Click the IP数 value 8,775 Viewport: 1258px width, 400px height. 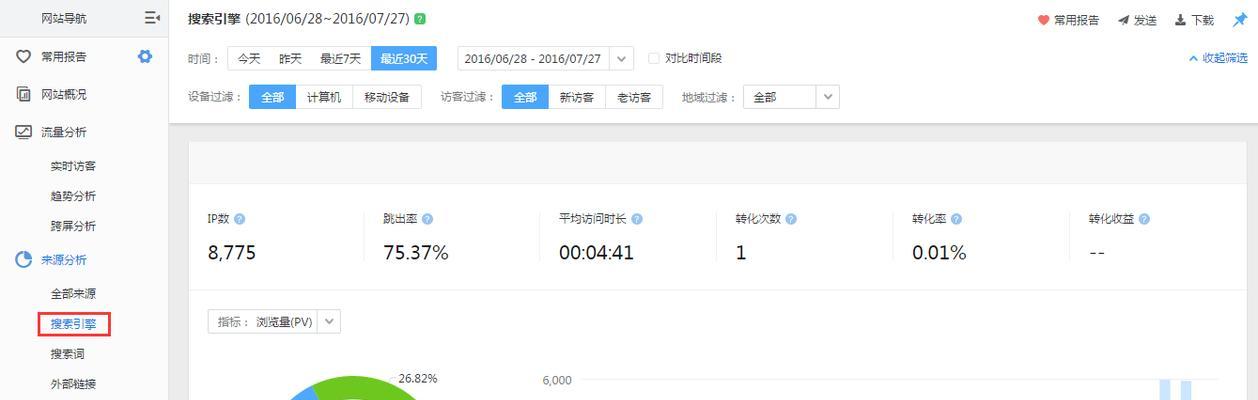[x=232, y=253]
